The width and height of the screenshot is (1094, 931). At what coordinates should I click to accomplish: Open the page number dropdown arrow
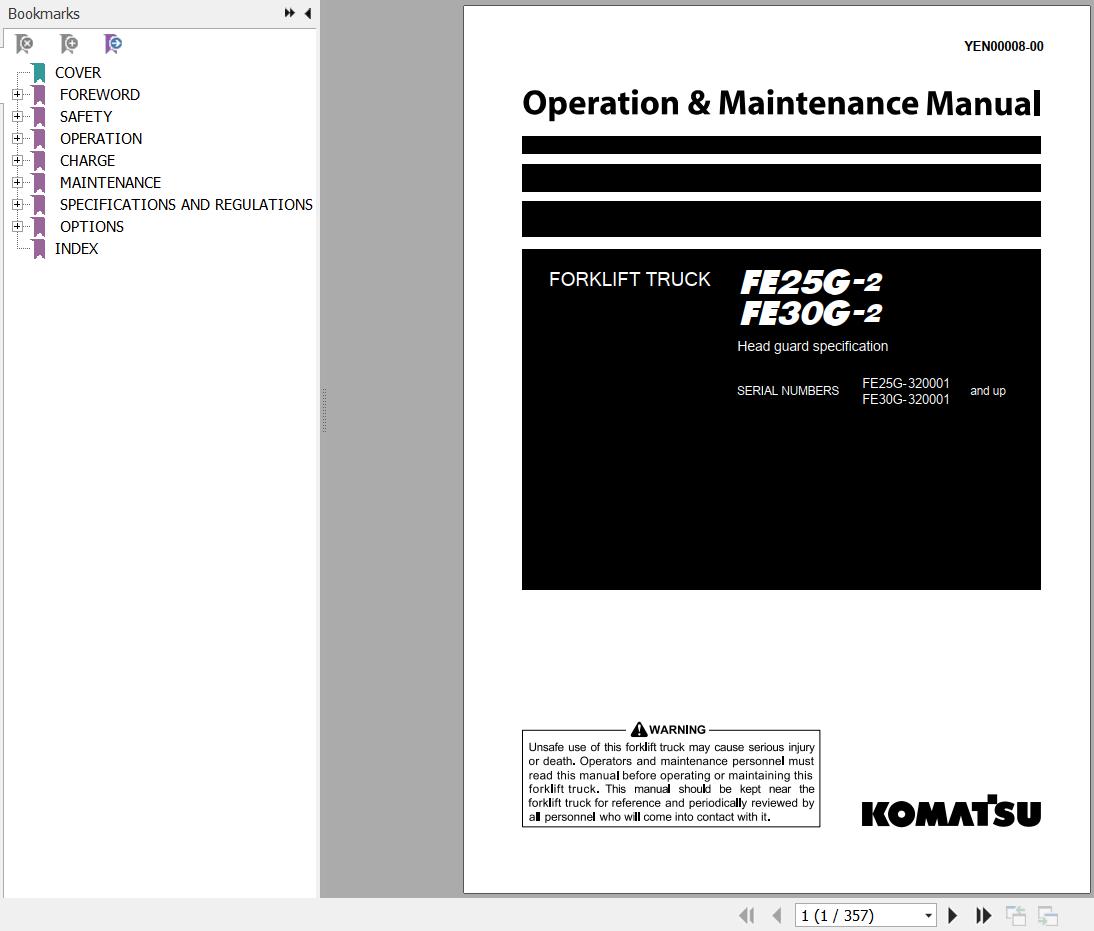(x=928, y=915)
